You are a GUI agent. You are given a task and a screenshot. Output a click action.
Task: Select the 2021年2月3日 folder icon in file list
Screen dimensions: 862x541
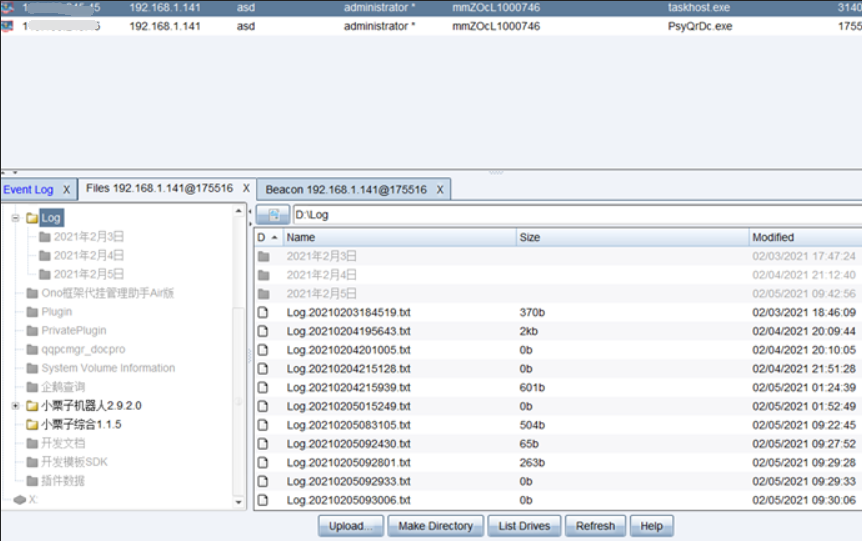click(x=263, y=256)
